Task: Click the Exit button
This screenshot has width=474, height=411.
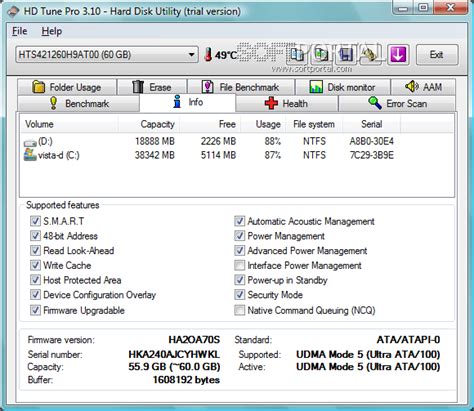Action: coord(437,55)
